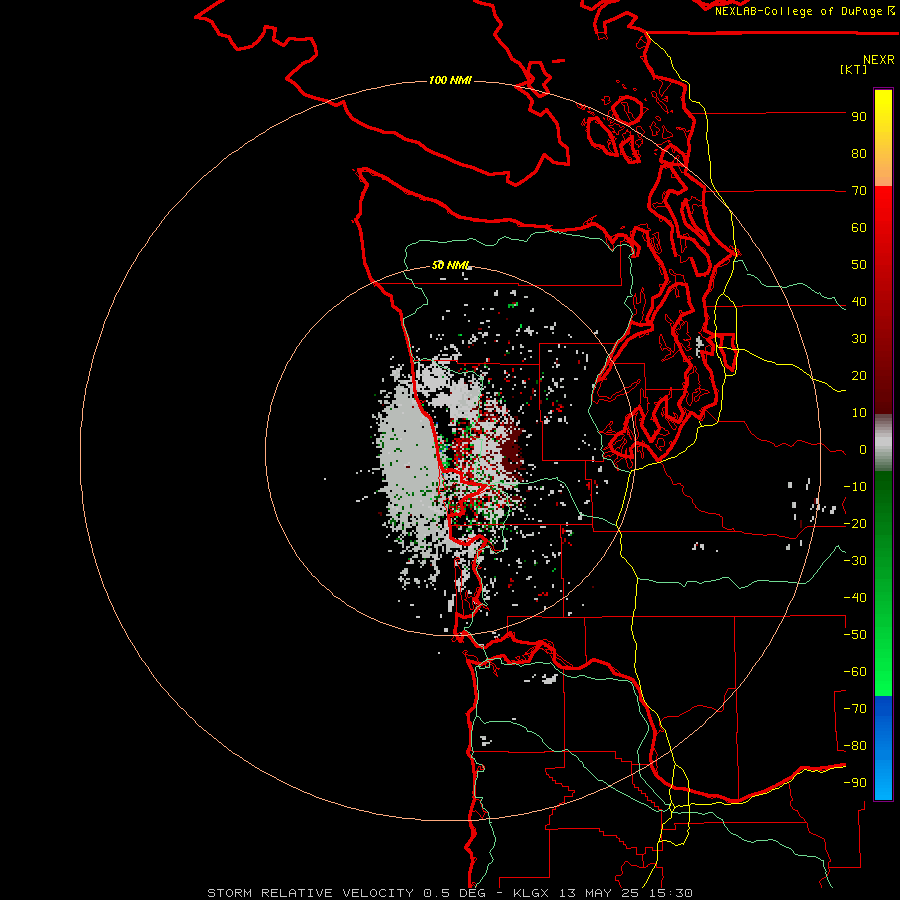The height and width of the screenshot is (900, 900).
Task: Click the KT units label above color scale
Action: tap(854, 69)
